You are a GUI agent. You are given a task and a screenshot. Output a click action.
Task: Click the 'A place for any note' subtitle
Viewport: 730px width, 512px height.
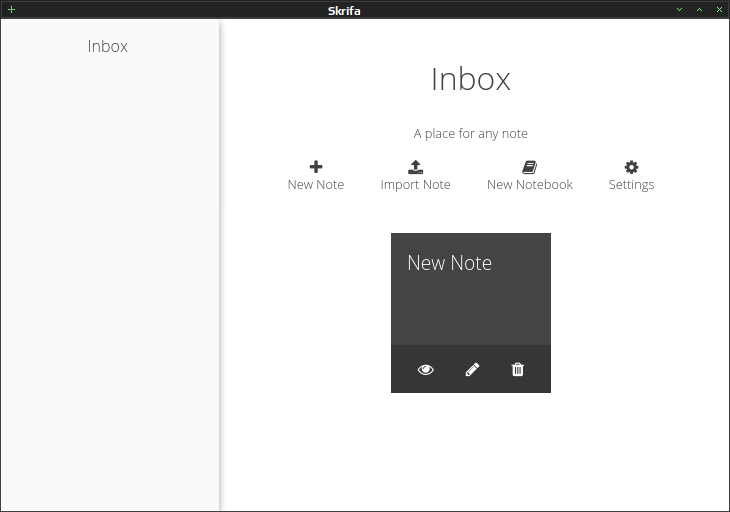point(471,134)
